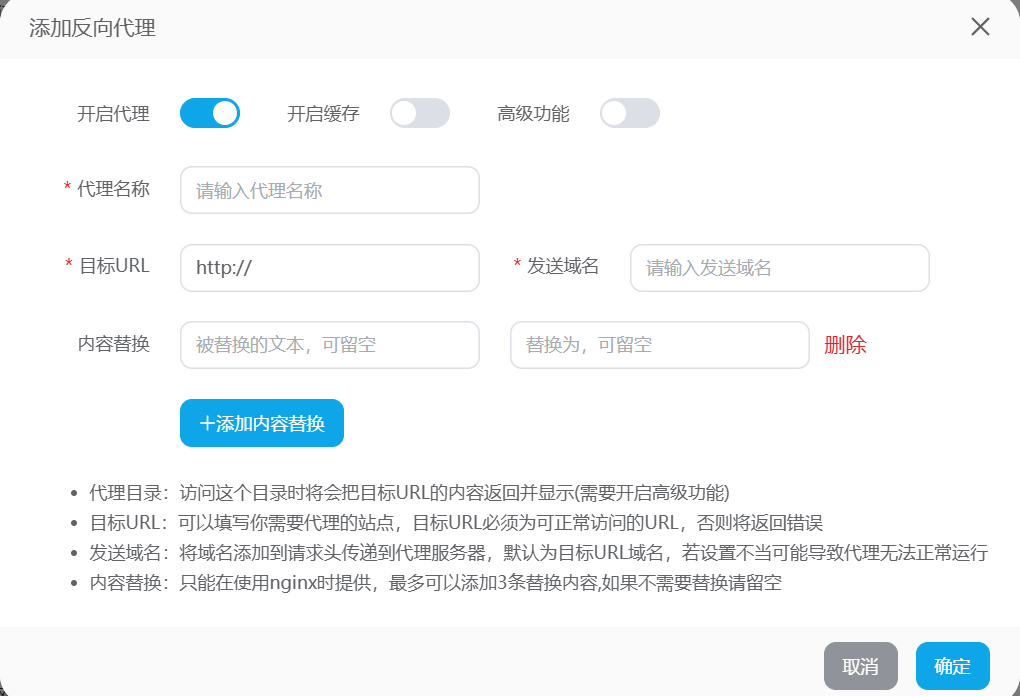Click the 代理名称 required field label
Screen dimensions: 1020x696
[113, 189]
